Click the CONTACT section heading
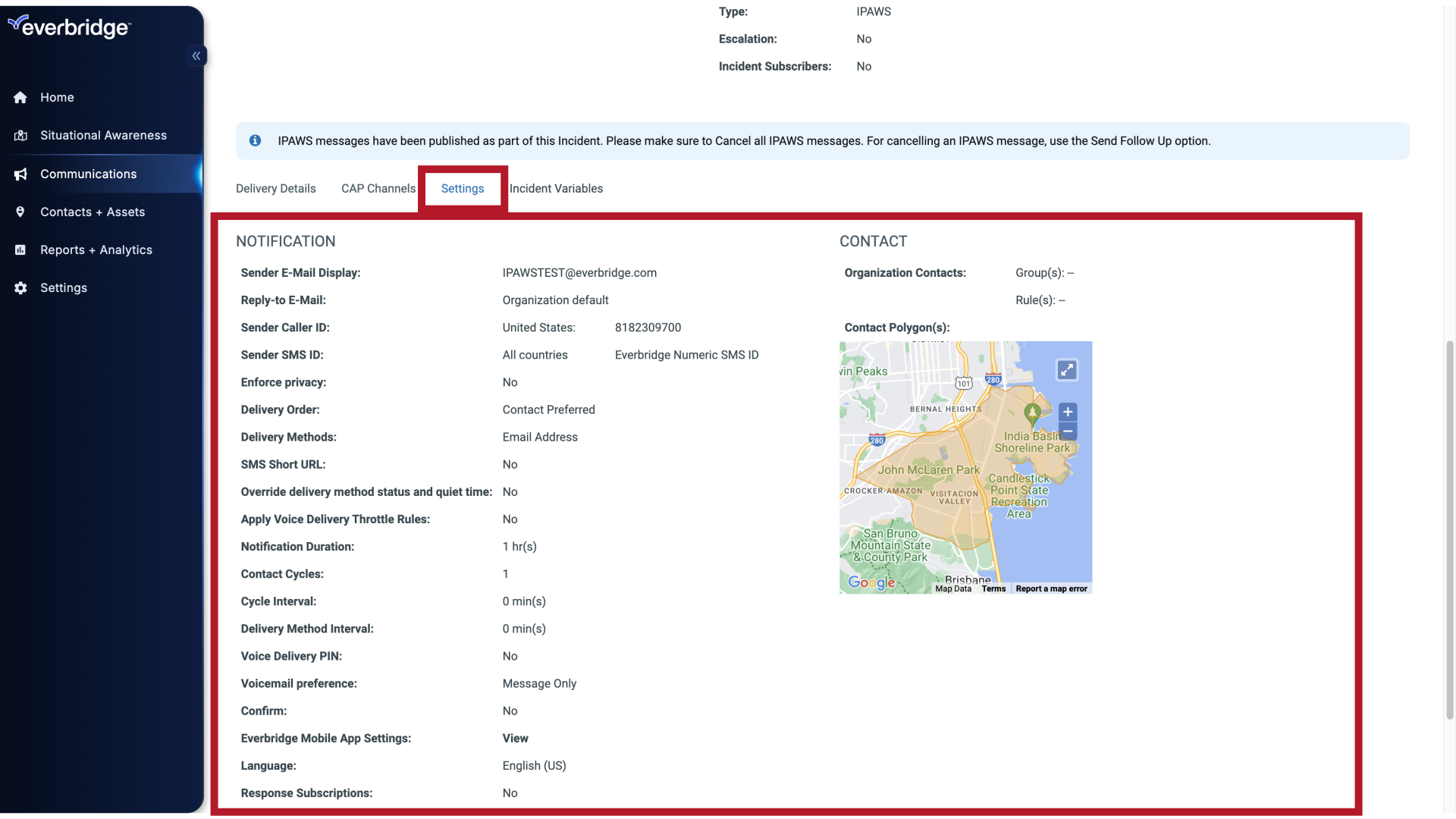Screen dimensions: 1456x819 [x=873, y=241]
